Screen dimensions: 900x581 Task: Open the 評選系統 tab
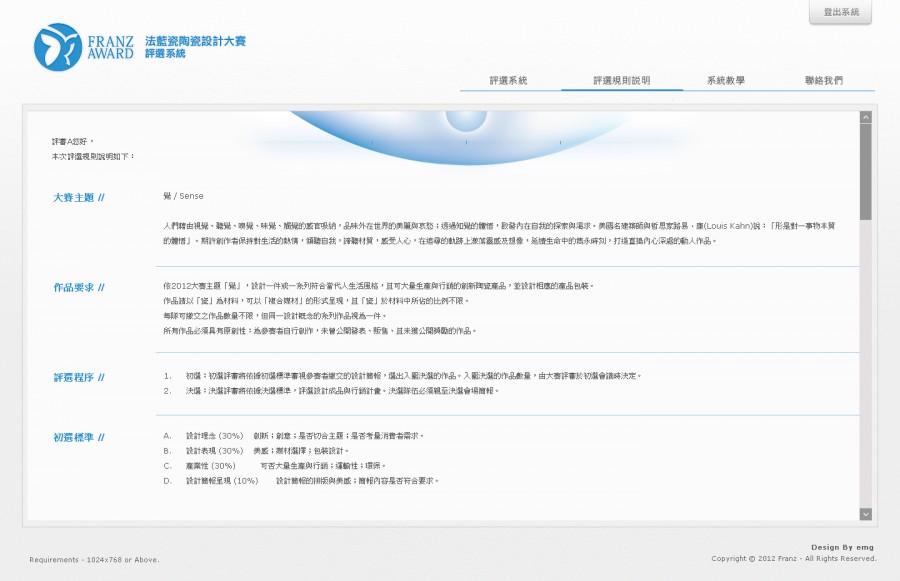[508, 80]
